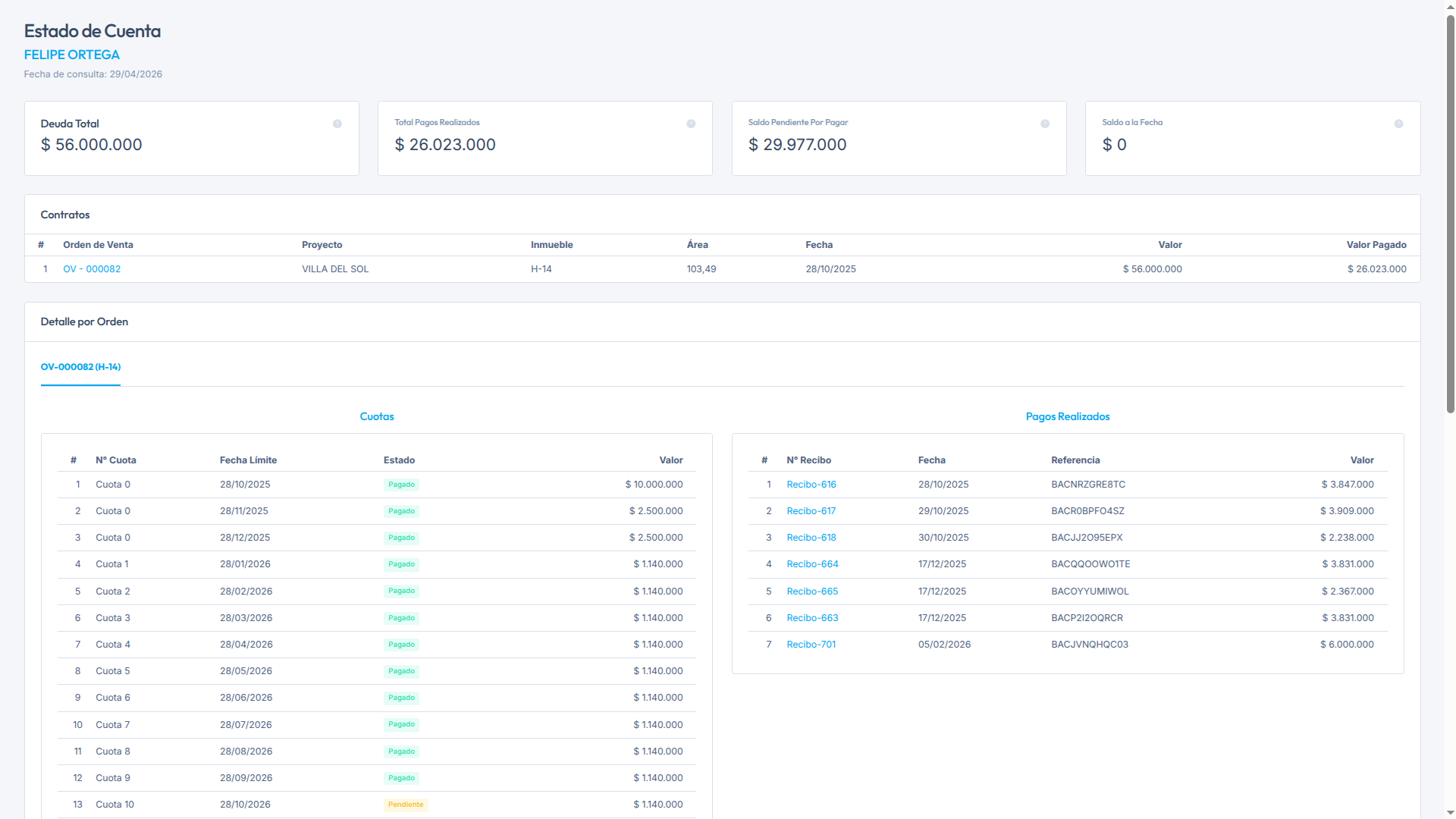Viewport: 1456px width, 819px height.
Task: Click the $ 56.000.000 Deuda Total amount
Action: pyautogui.click(x=91, y=145)
